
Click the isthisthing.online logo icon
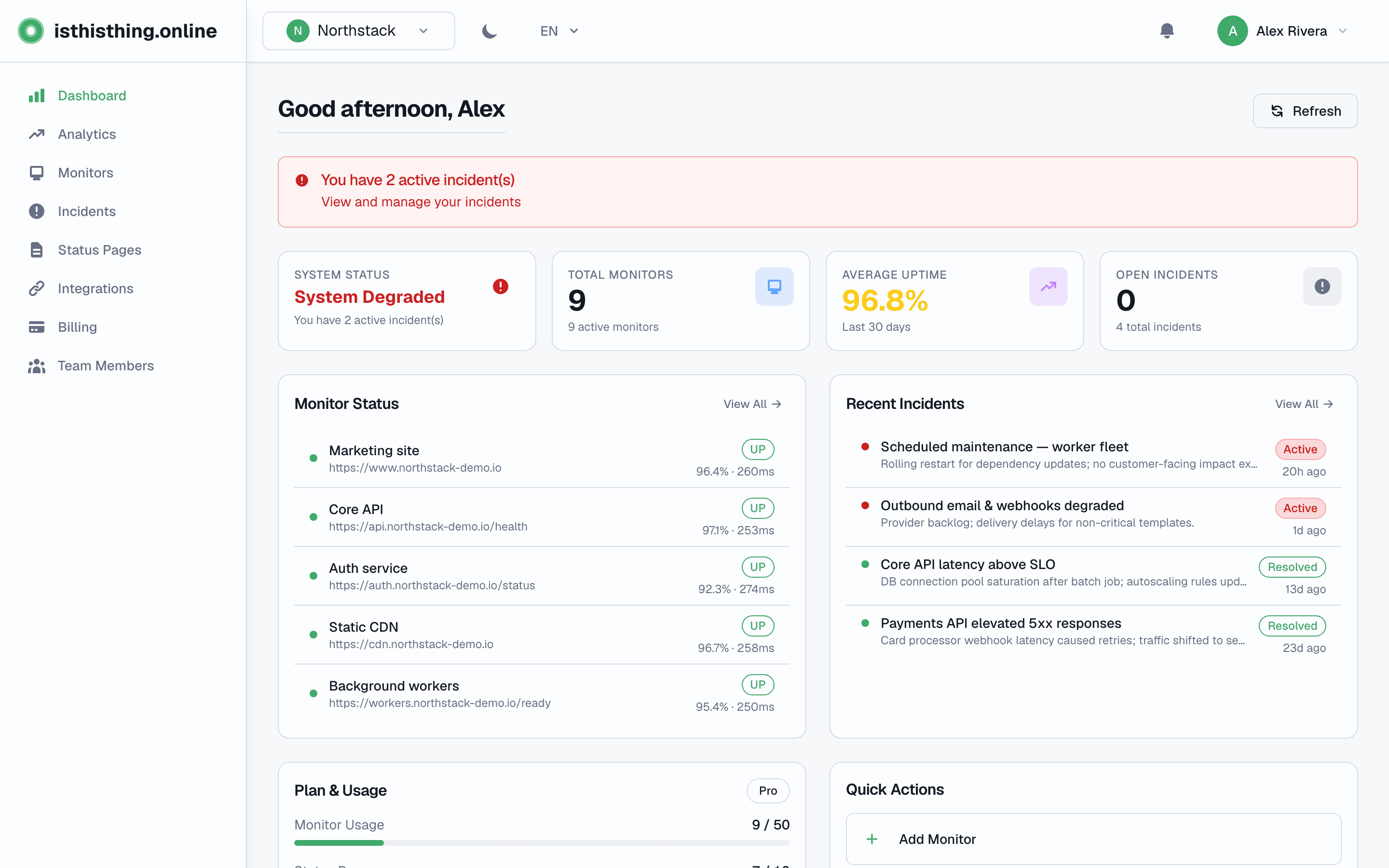click(x=31, y=31)
